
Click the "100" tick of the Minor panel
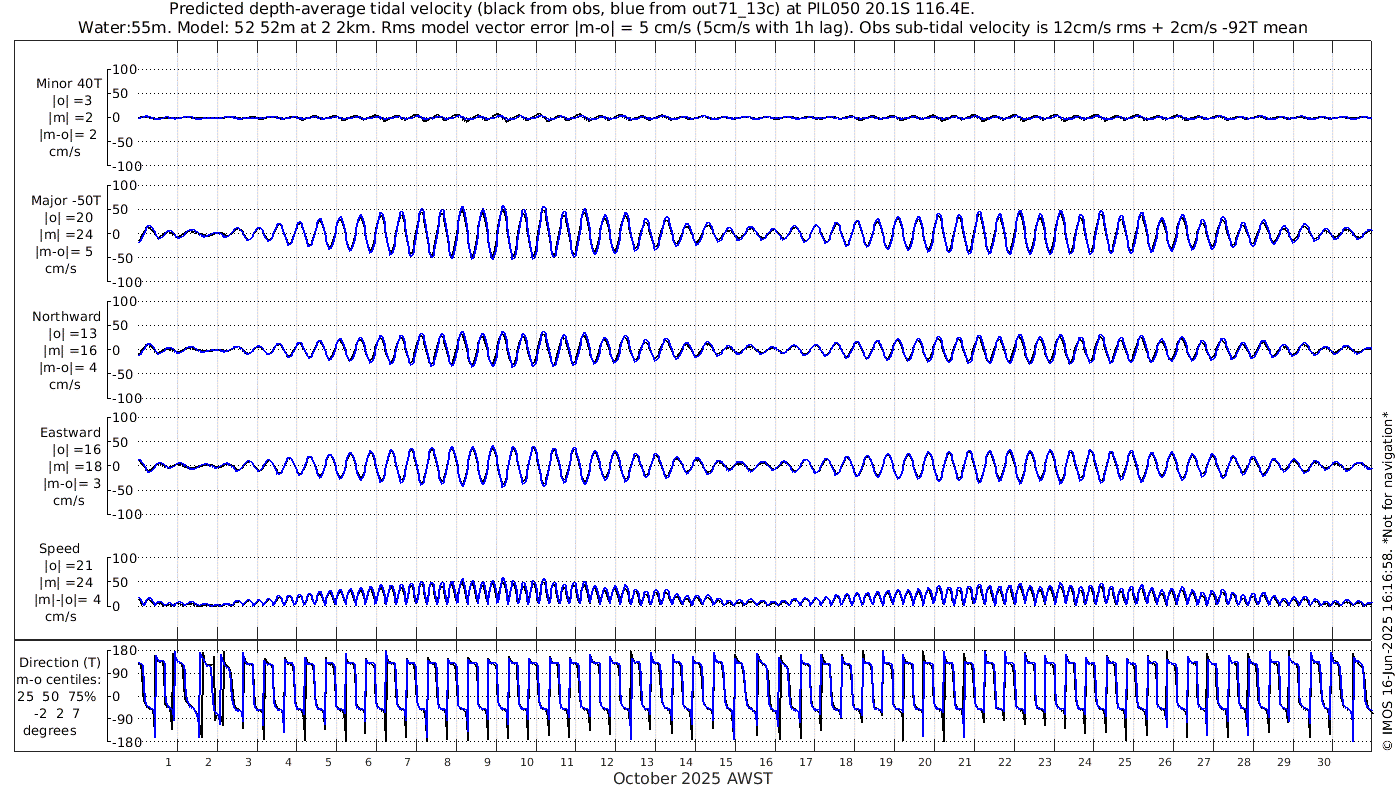(123, 69)
